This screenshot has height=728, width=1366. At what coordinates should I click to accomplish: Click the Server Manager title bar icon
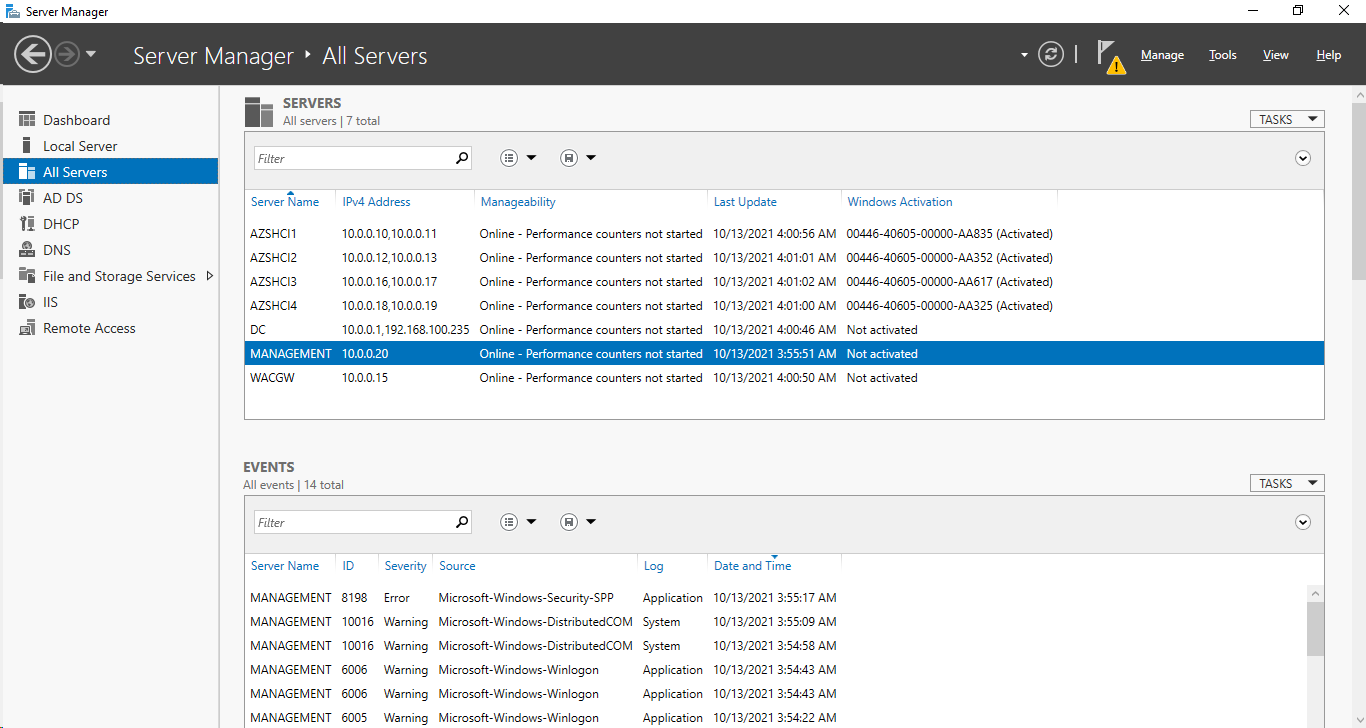(x=12, y=11)
